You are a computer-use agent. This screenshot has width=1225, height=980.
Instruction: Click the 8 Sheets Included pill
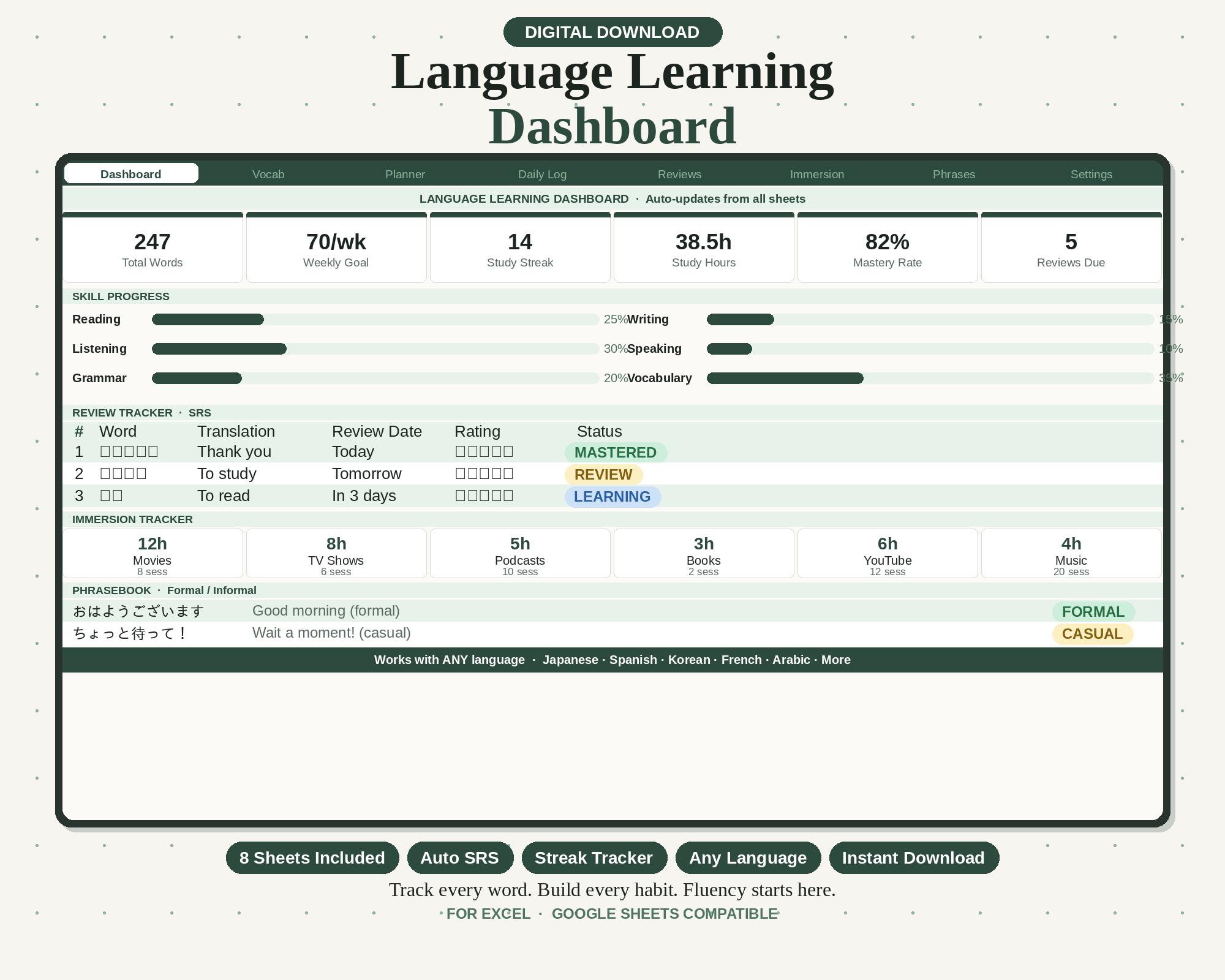312,858
